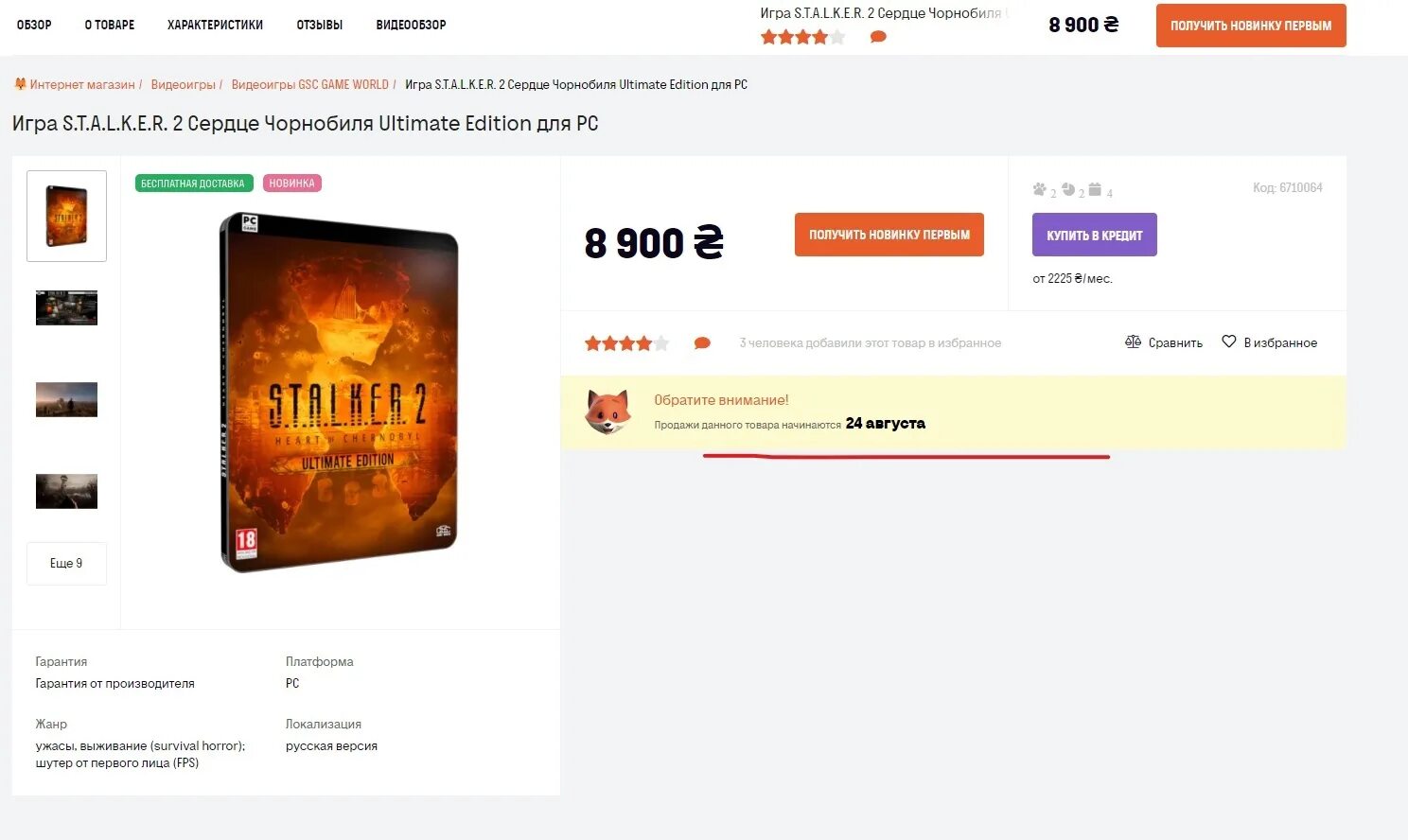Add to favorites via the heart icon
This screenshot has width=1408, height=840.
pos(1228,341)
